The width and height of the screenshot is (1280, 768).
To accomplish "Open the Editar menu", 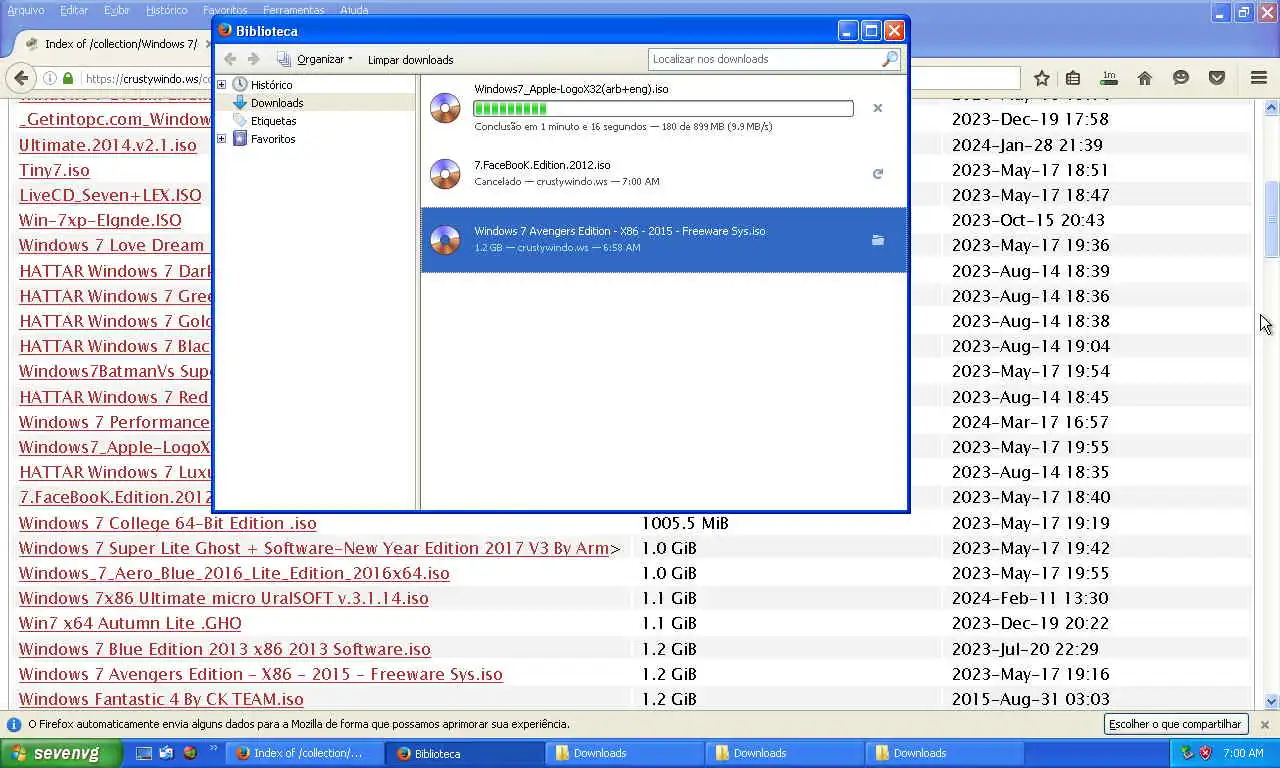I will click(74, 10).
